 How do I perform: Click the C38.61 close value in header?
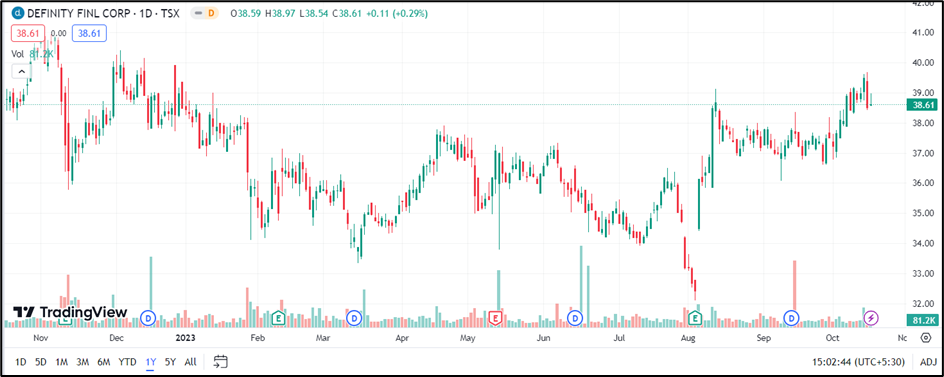(x=346, y=13)
